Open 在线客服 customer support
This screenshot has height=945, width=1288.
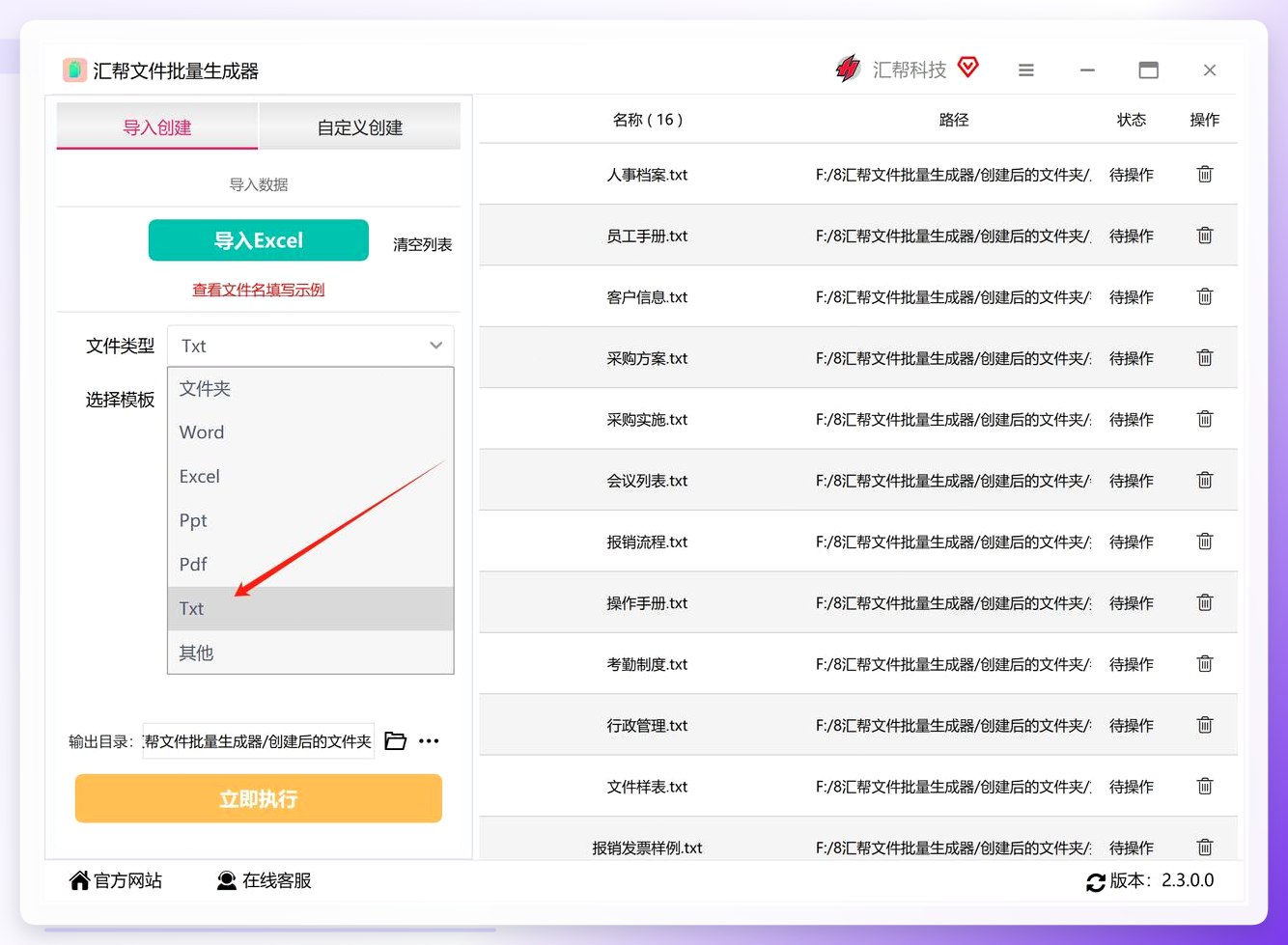pos(264,880)
